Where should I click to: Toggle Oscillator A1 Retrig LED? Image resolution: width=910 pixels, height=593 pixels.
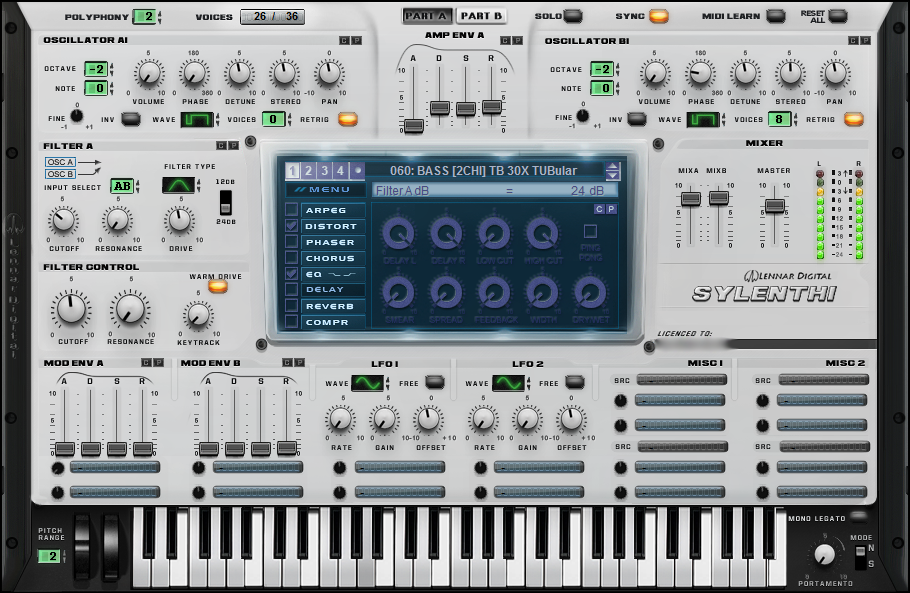pos(348,120)
